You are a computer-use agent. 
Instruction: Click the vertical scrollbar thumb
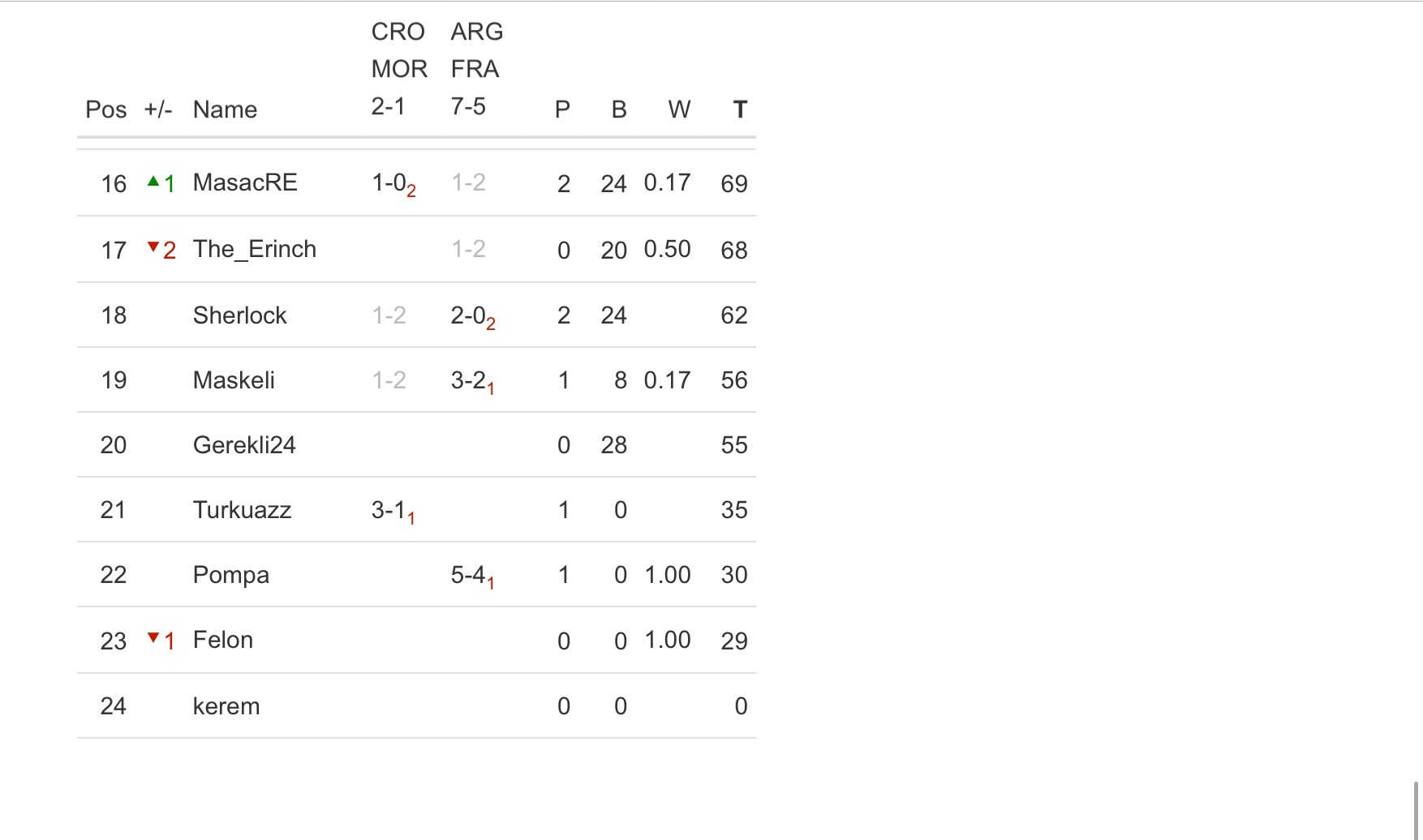pos(1417,810)
